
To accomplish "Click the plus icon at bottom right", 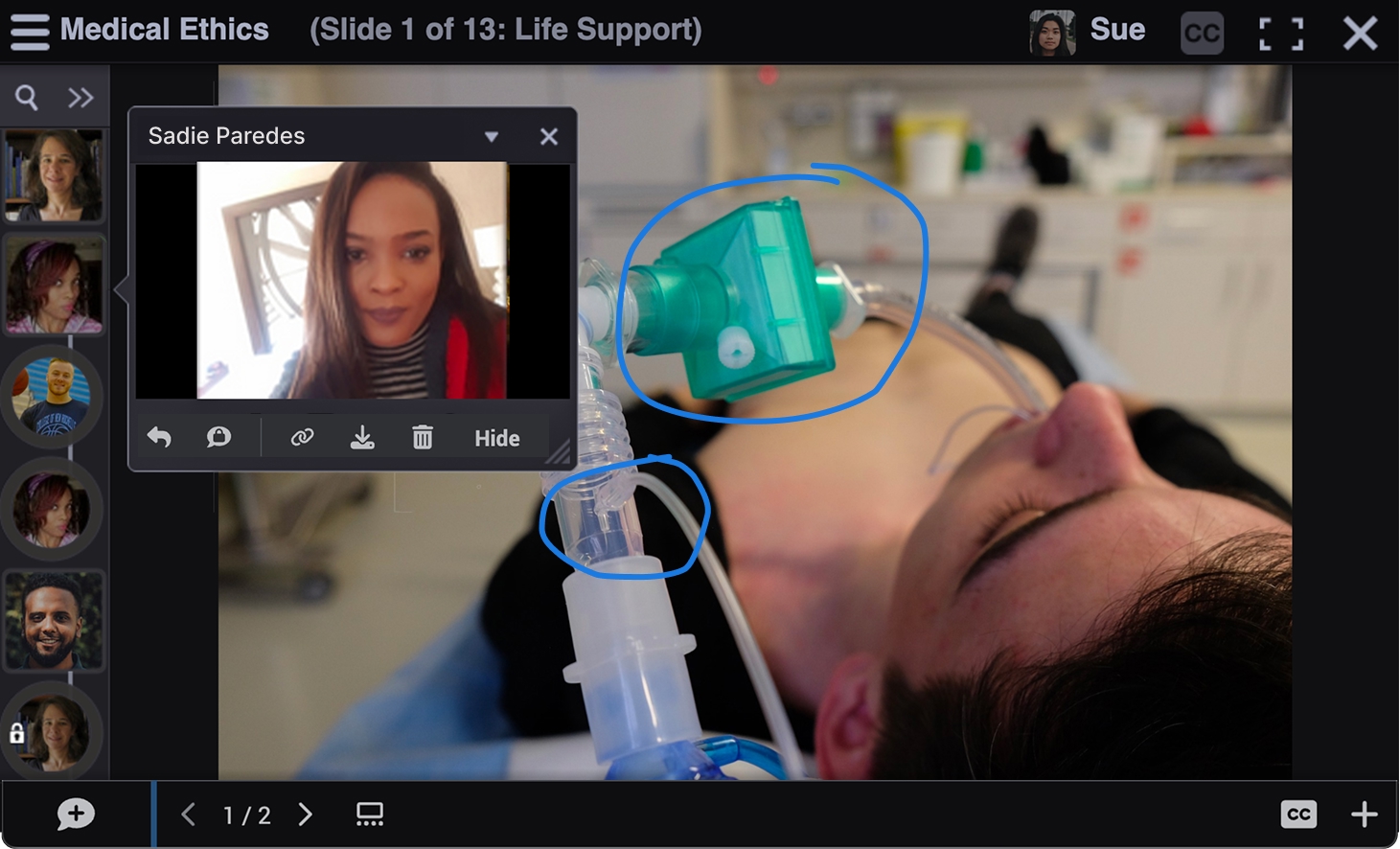I will [1364, 815].
